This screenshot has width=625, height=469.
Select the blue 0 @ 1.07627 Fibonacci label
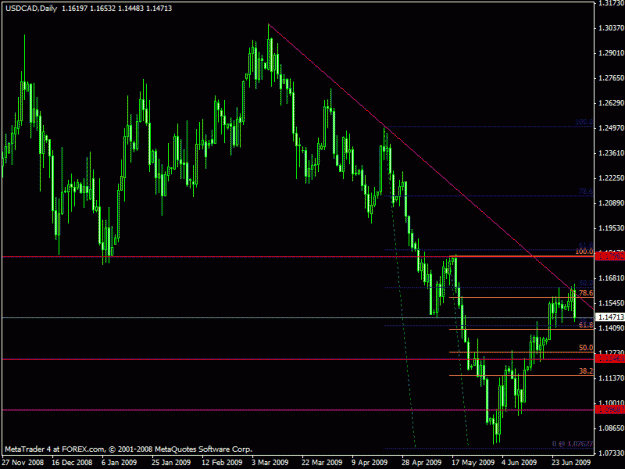(x=572, y=443)
